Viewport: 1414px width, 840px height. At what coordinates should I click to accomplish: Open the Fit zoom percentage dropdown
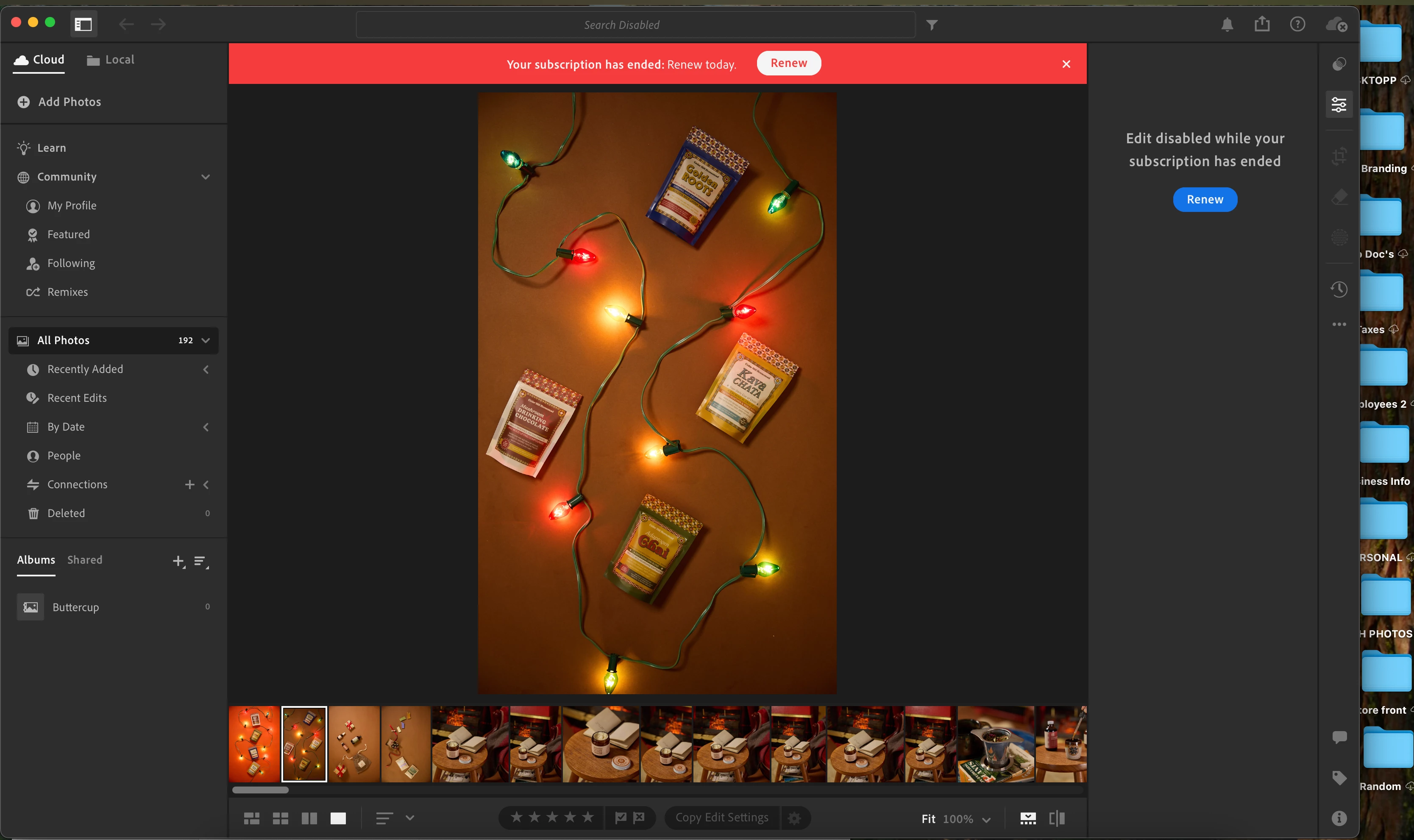pos(986,819)
